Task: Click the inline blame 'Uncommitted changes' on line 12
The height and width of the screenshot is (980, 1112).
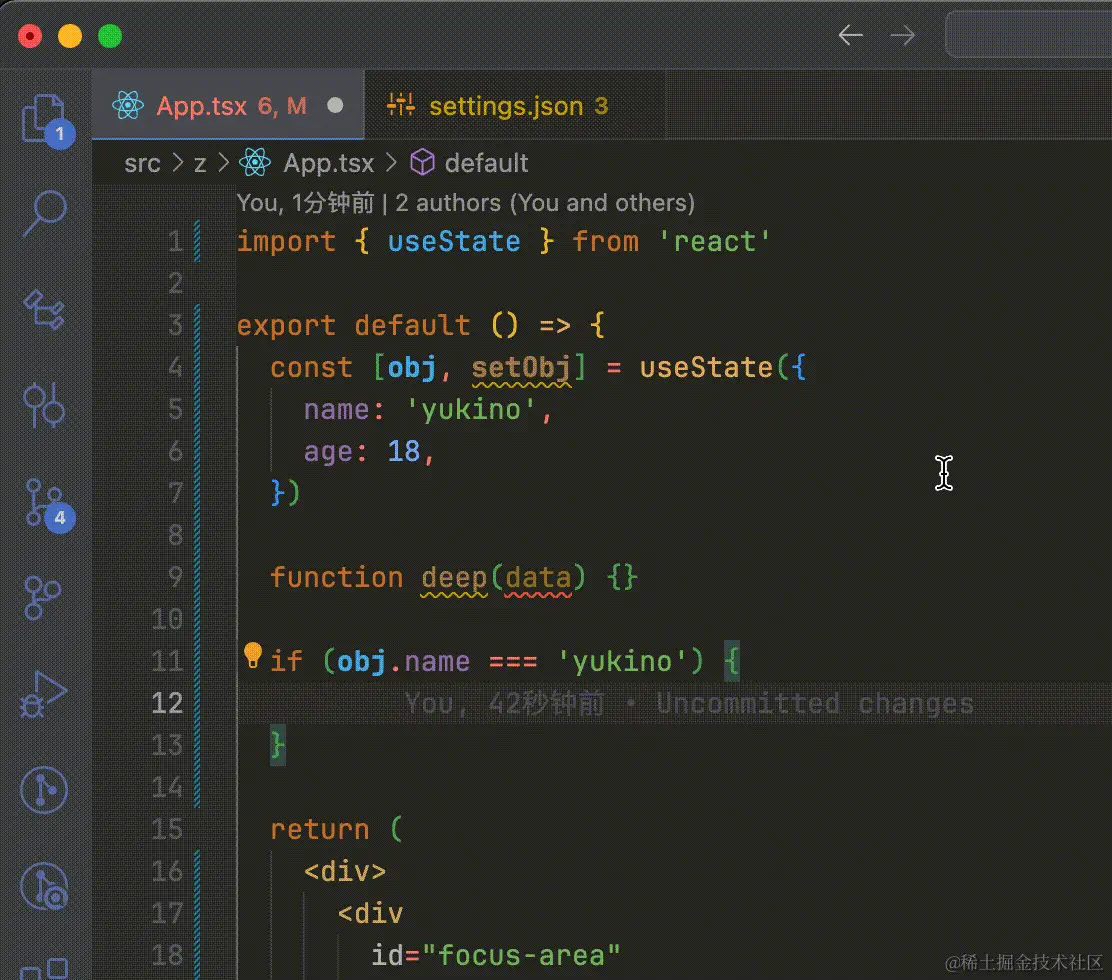Action: point(814,703)
